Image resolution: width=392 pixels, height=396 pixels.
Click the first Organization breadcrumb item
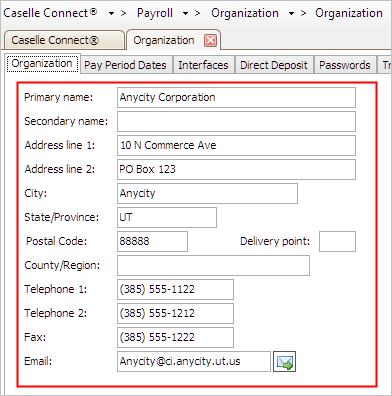[x=245, y=13]
